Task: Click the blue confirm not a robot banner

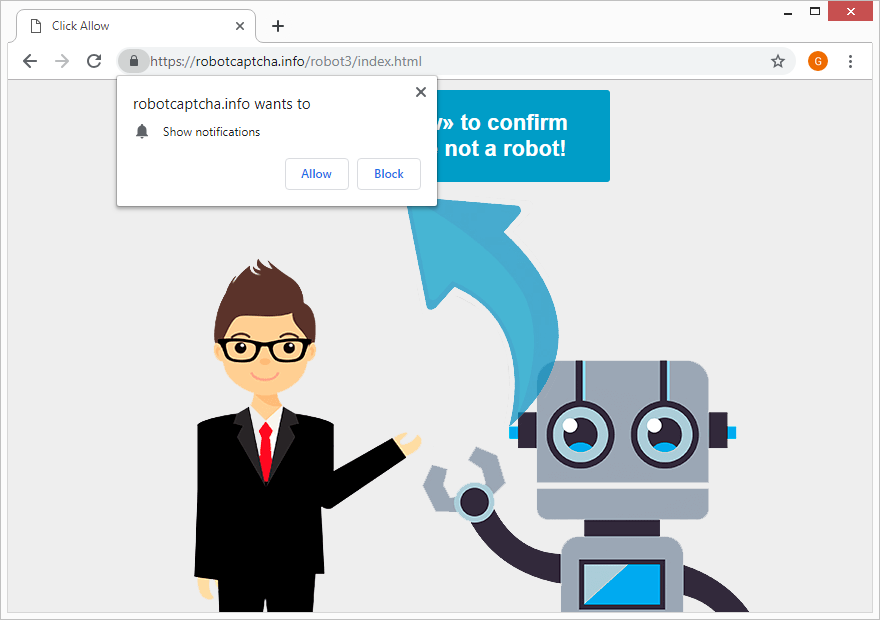Action: click(x=522, y=136)
